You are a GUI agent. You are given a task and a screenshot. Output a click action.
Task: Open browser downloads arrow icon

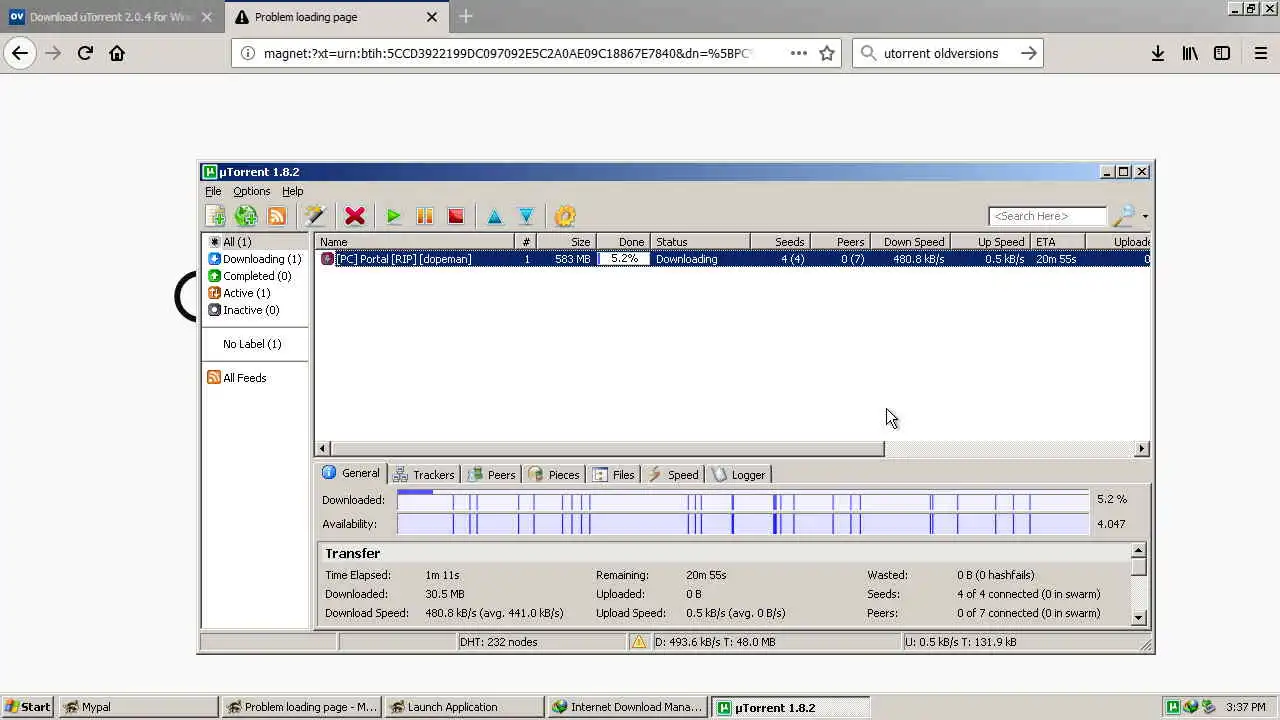pos(1157,53)
